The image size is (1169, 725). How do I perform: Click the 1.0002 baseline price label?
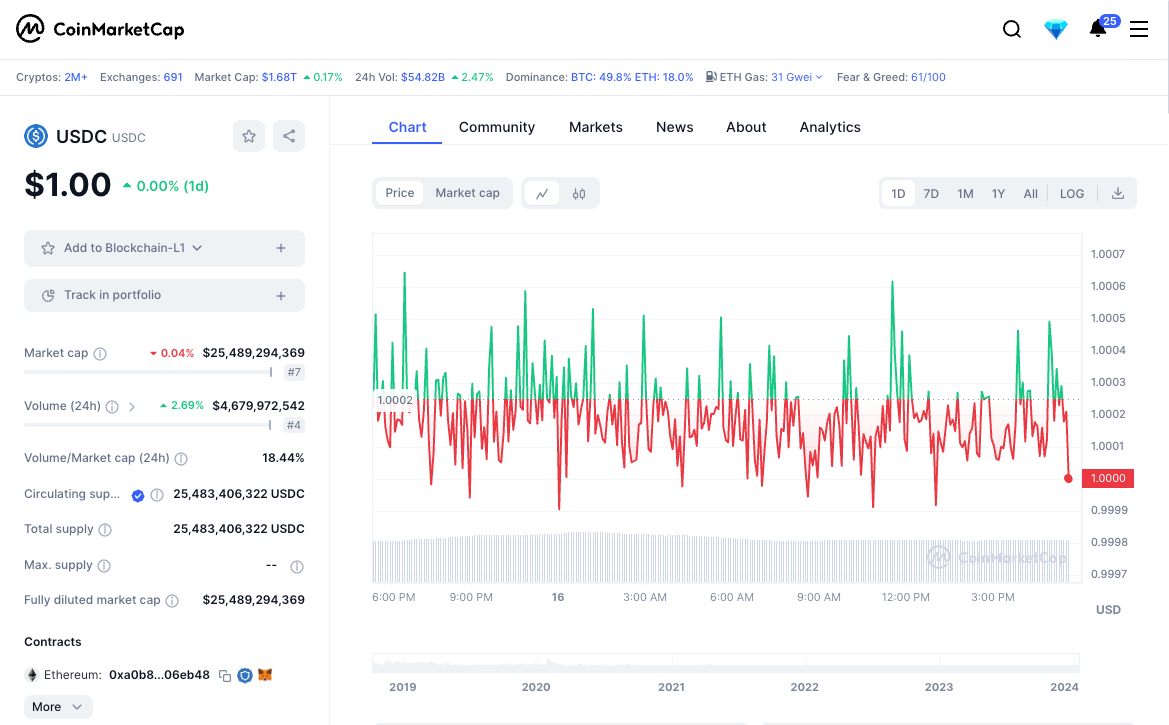tap(394, 400)
